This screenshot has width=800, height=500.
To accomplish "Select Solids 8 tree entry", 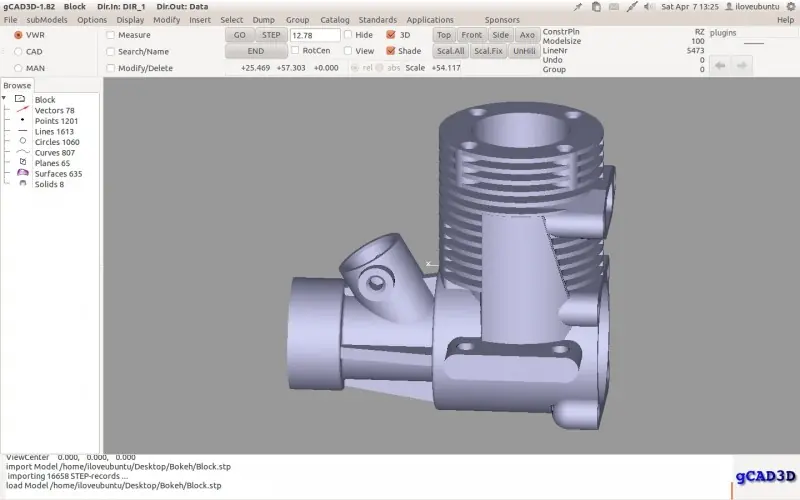I will pyautogui.click(x=49, y=184).
